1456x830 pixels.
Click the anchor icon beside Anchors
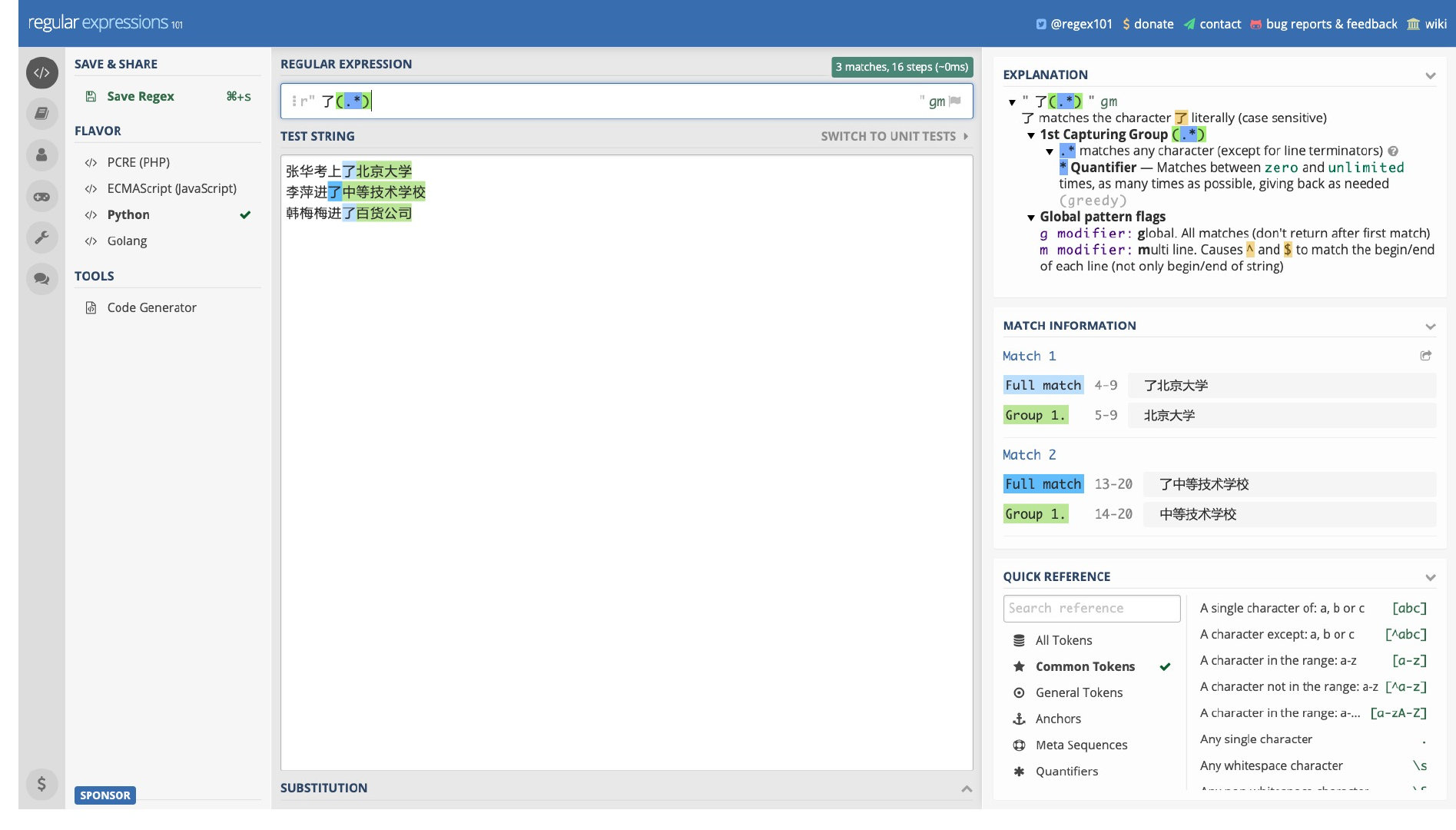click(1019, 719)
